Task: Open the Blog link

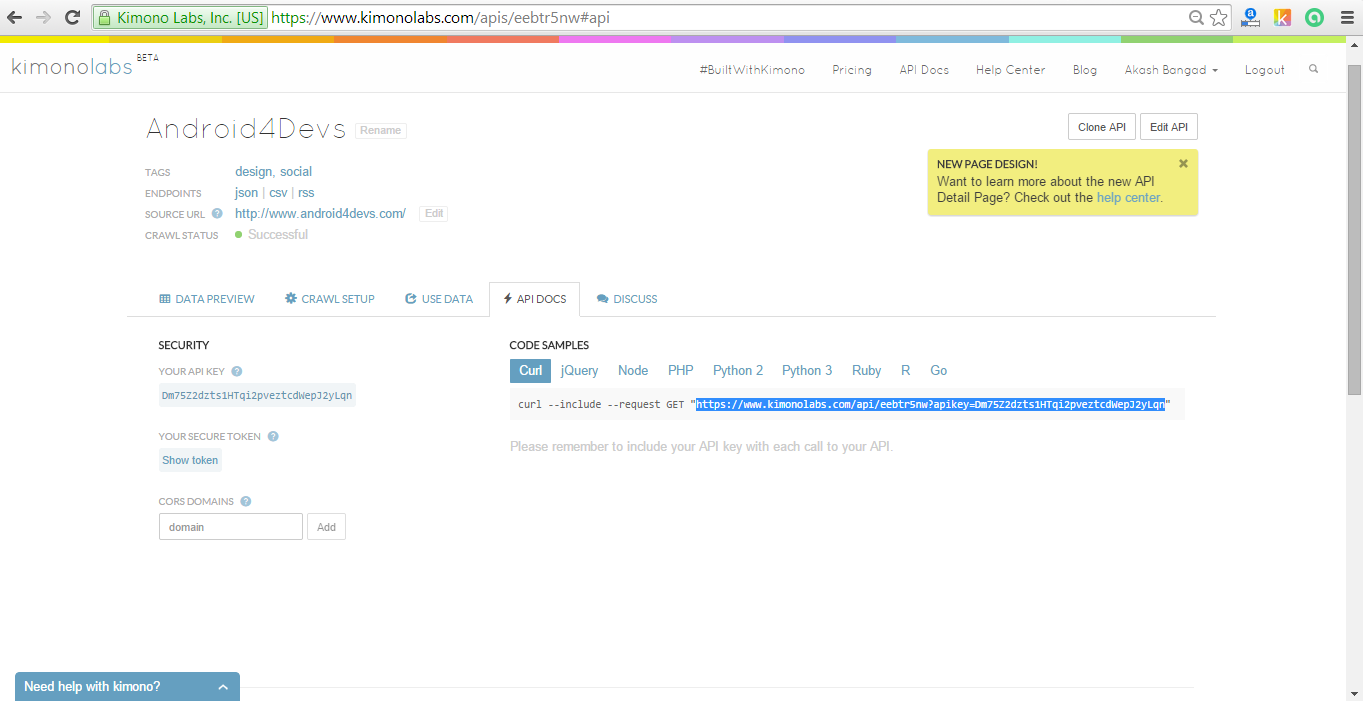Action: click(1084, 70)
